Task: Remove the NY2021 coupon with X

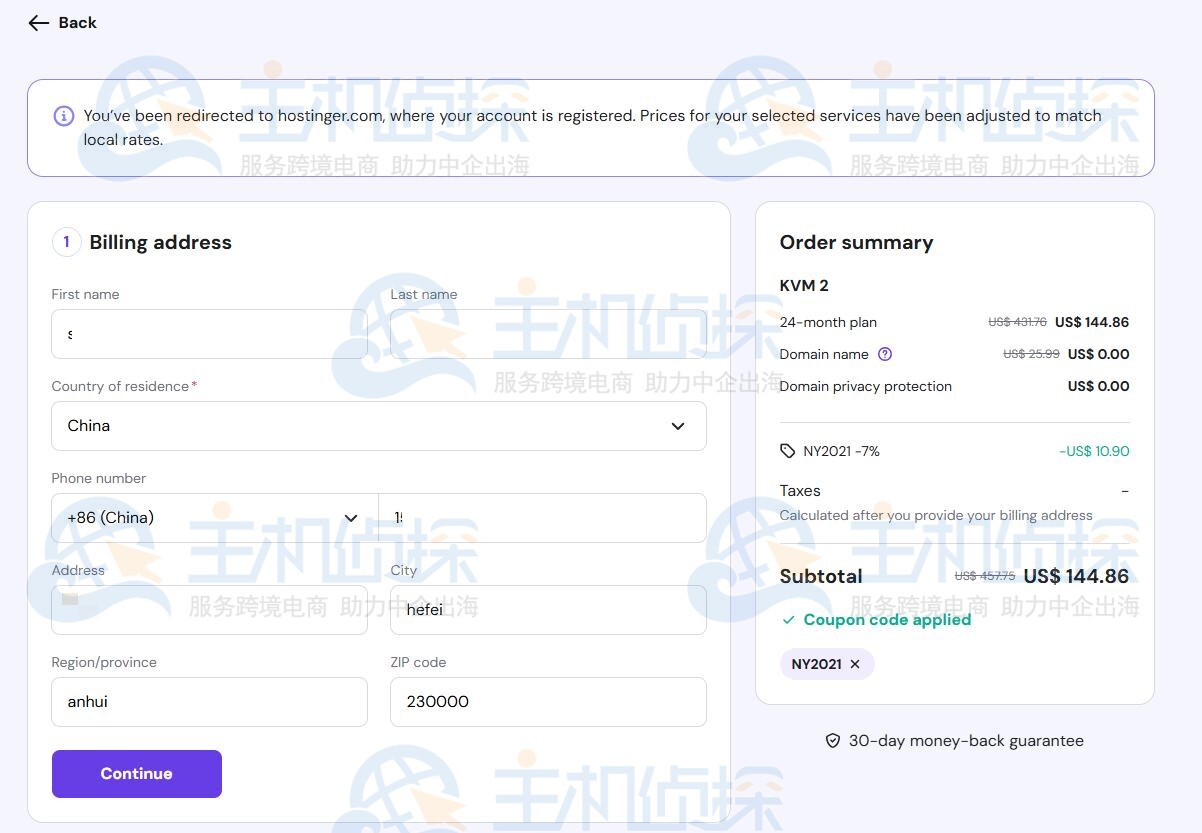Action: pyautogui.click(x=855, y=664)
